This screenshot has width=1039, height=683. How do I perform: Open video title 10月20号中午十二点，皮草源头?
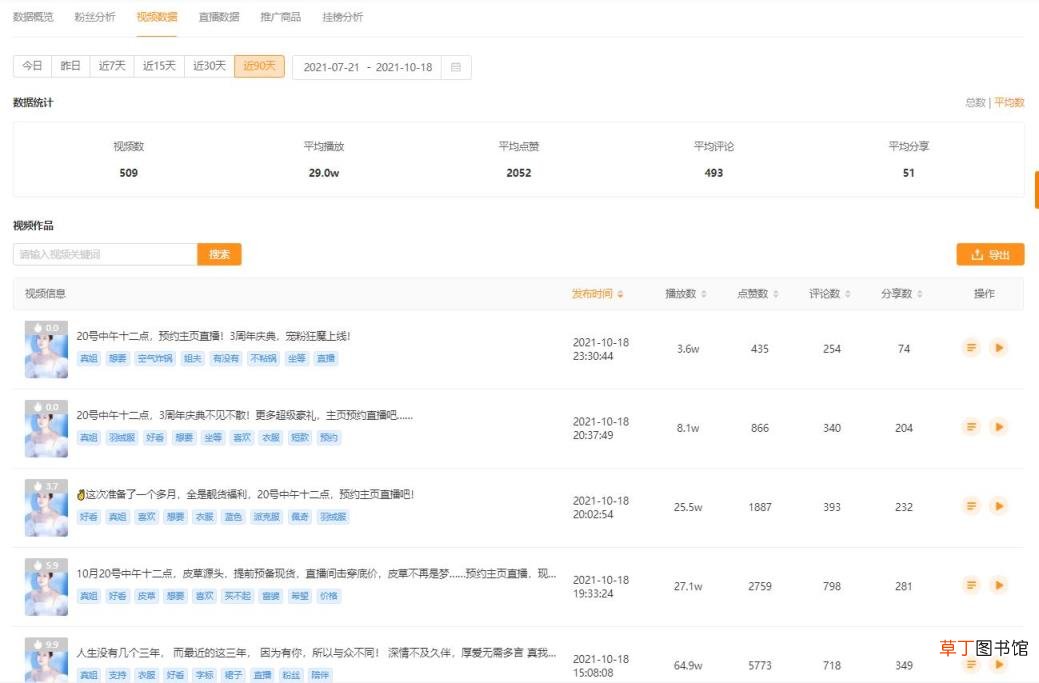316,573
